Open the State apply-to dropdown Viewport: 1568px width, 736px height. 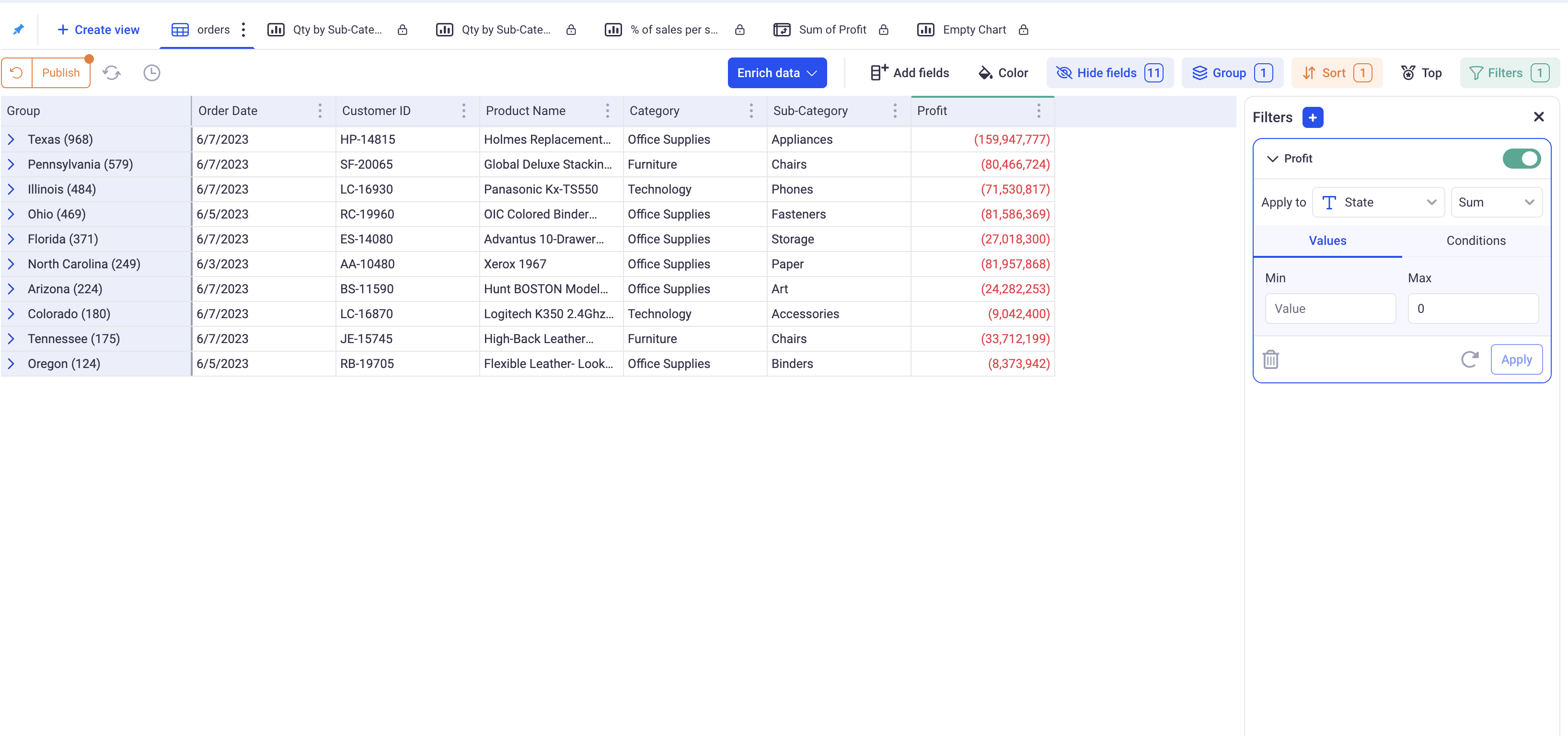(1378, 203)
